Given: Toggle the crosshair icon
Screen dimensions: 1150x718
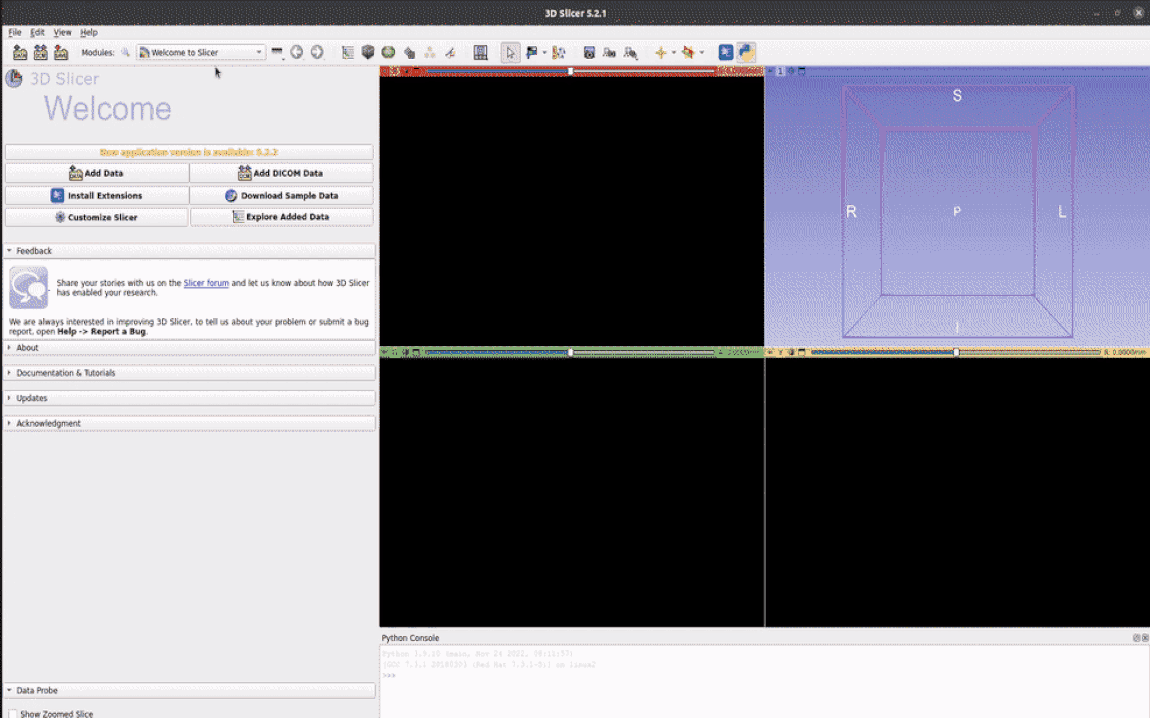Looking at the screenshot, I should point(661,52).
